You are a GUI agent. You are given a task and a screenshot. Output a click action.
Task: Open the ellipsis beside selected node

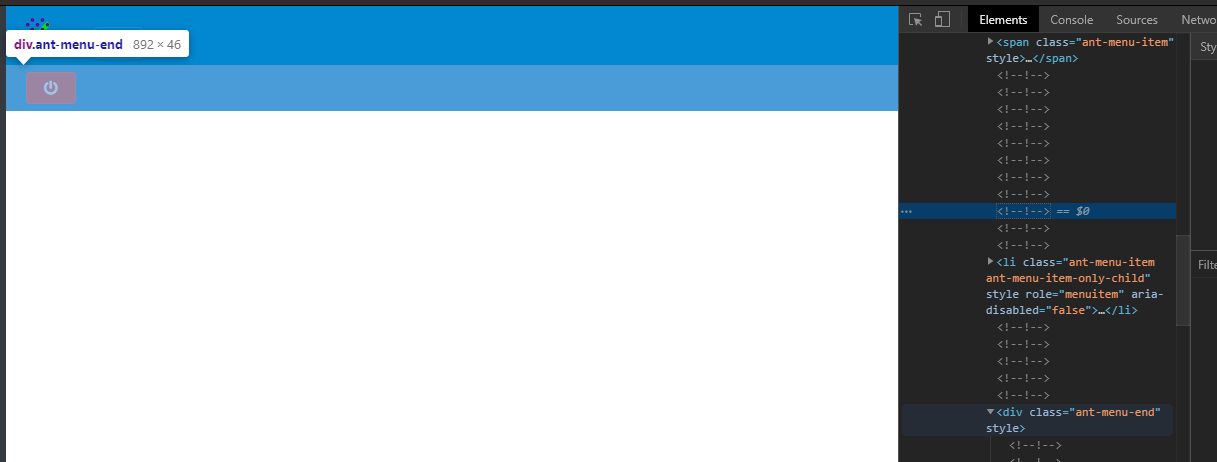click(x=907, y=212)
